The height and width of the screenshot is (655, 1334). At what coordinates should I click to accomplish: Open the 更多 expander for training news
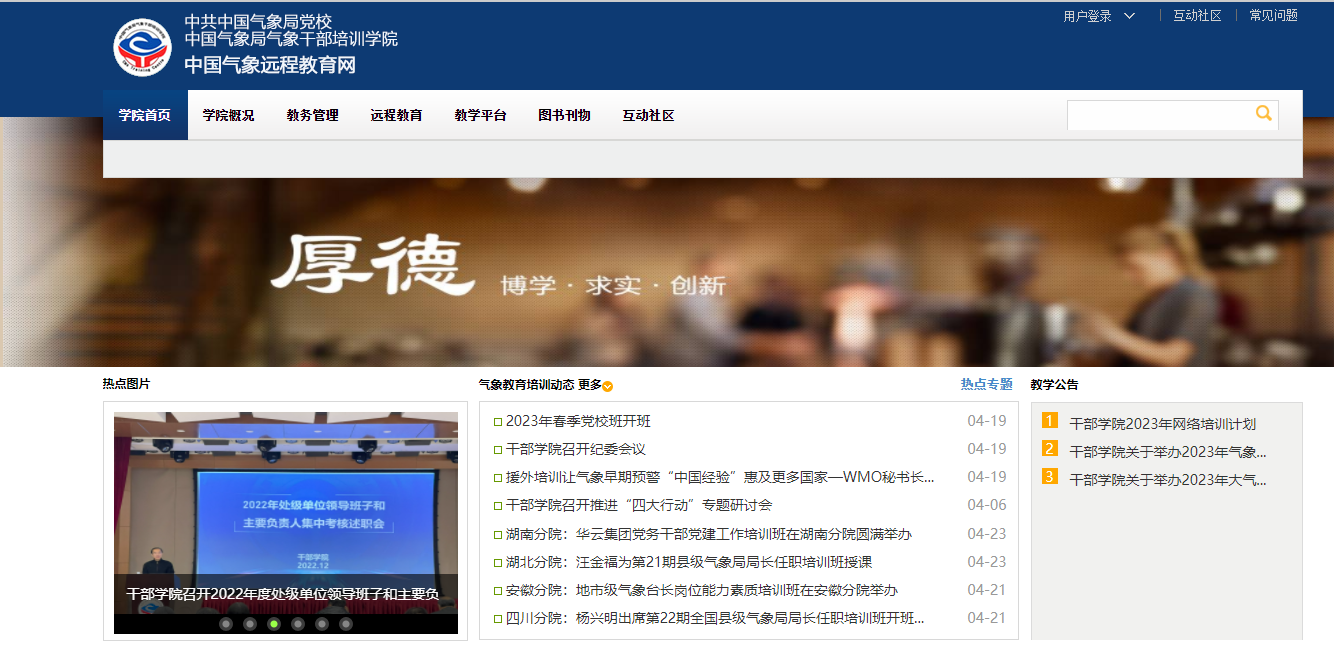point(597,383)
